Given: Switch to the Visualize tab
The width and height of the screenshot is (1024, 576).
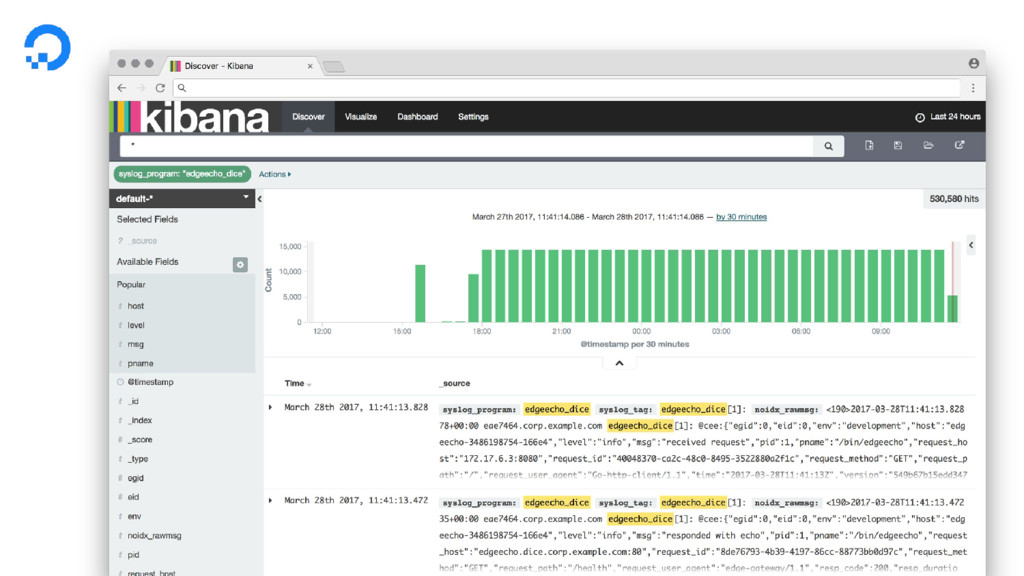Looking at the screenshot, I should tap(360, 117).
